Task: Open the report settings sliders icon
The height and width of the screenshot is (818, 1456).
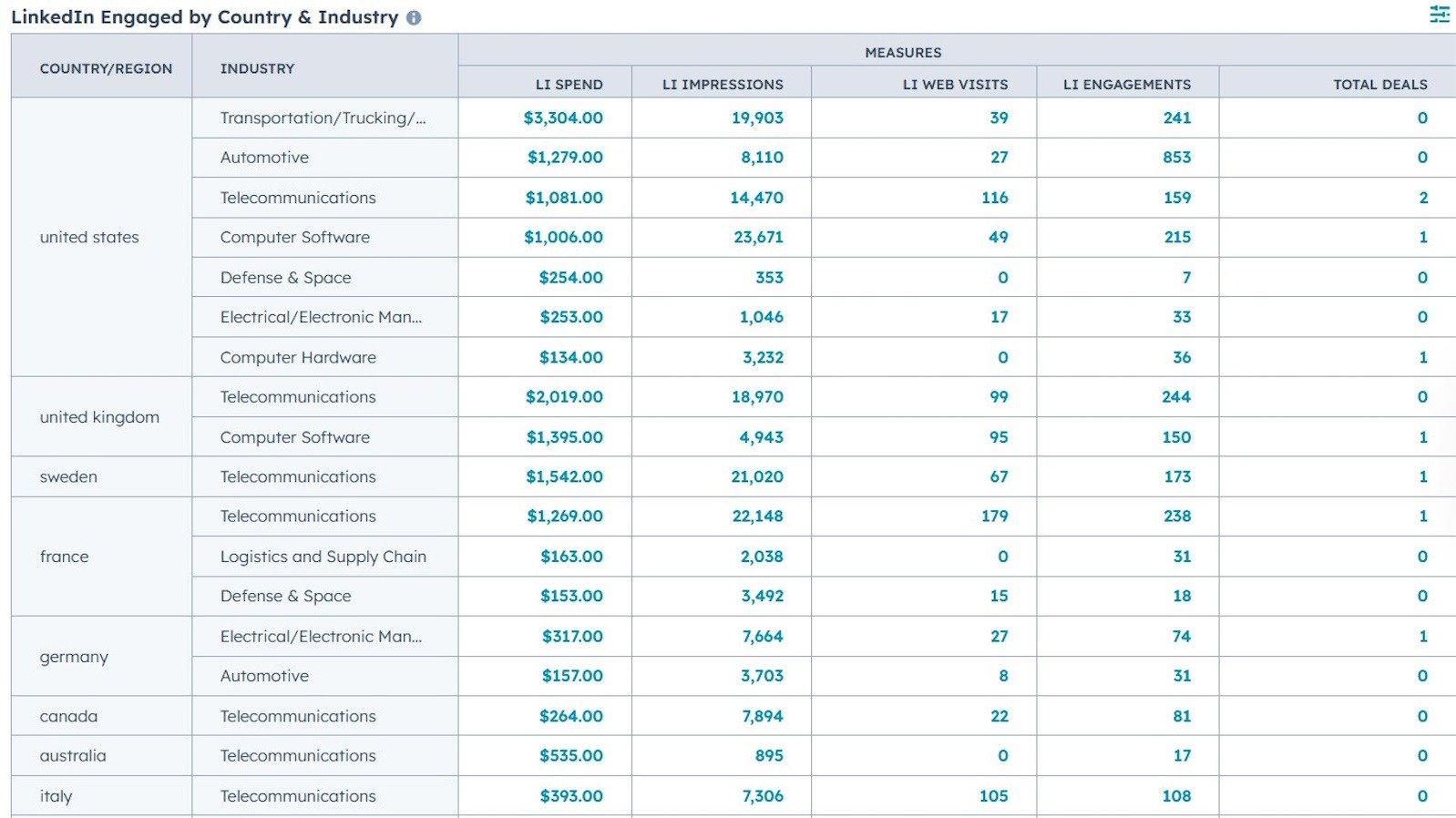Action: (1439, 15)
